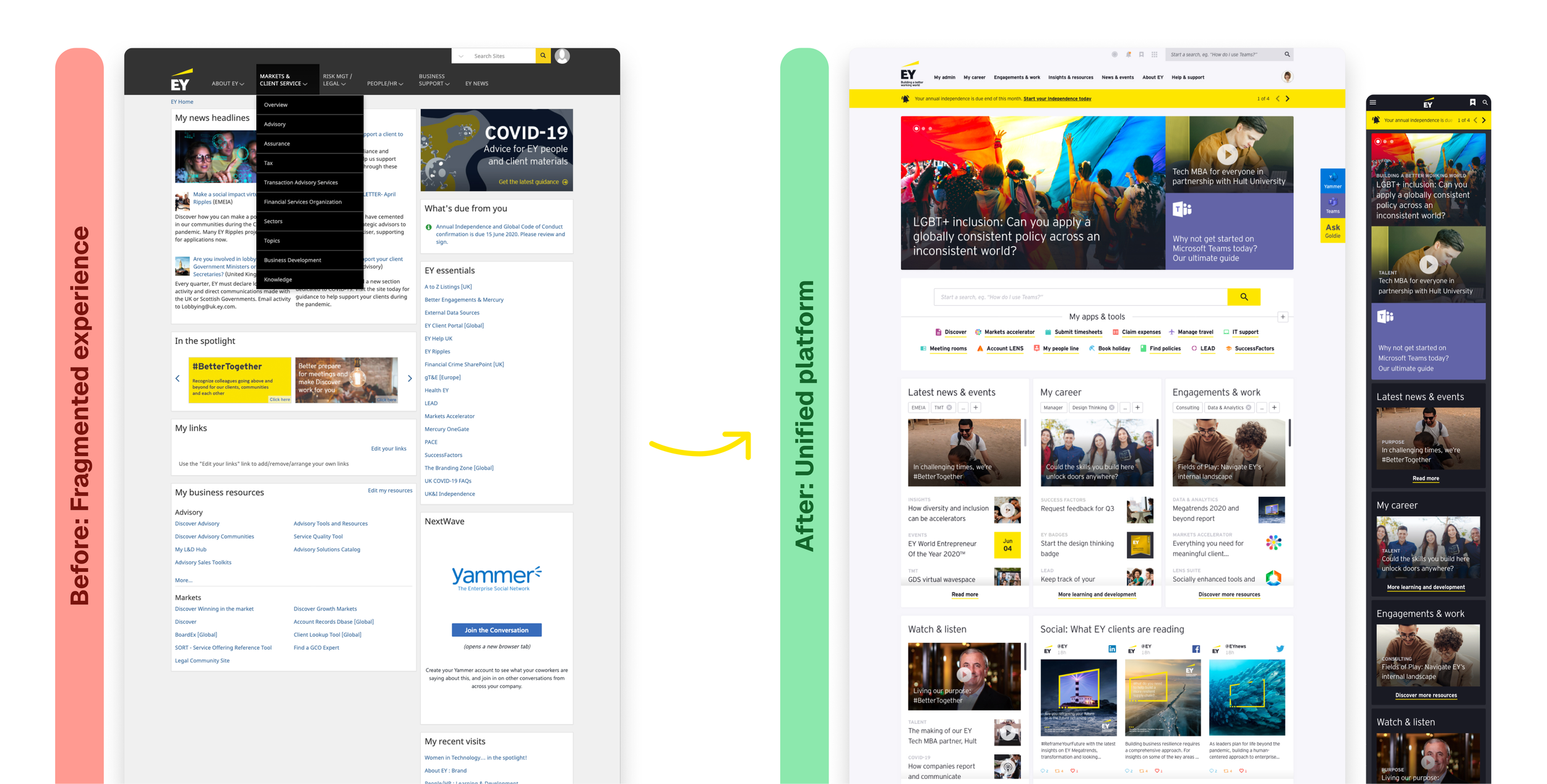1547x784 pixels.
Task: Click the Twitter icon on EYnews post
Action: click(x=1280, y=649)
